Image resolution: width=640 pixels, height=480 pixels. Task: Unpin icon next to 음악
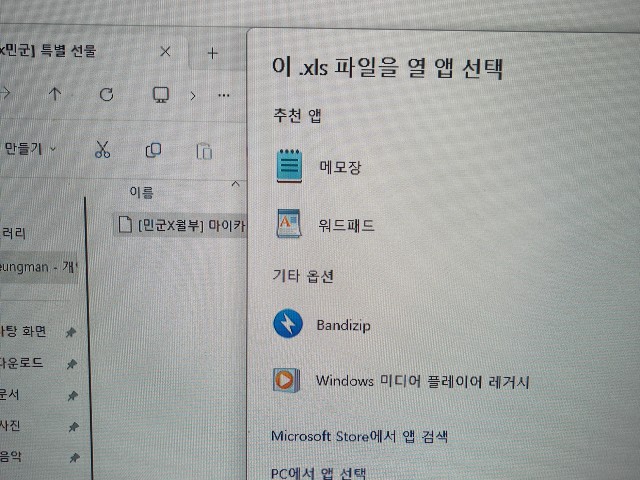pos(75,458)
